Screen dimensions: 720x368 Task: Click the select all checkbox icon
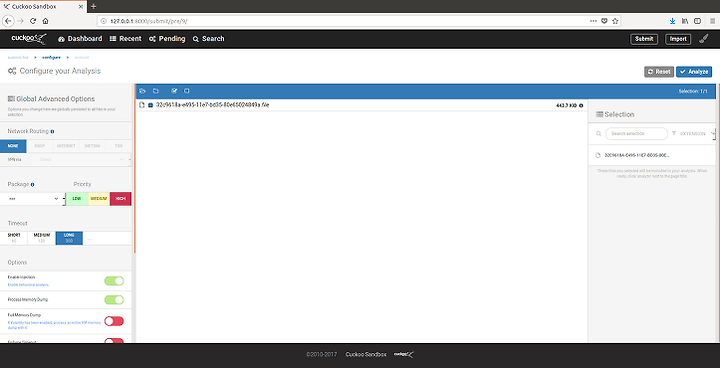click(x=174, y=91)
